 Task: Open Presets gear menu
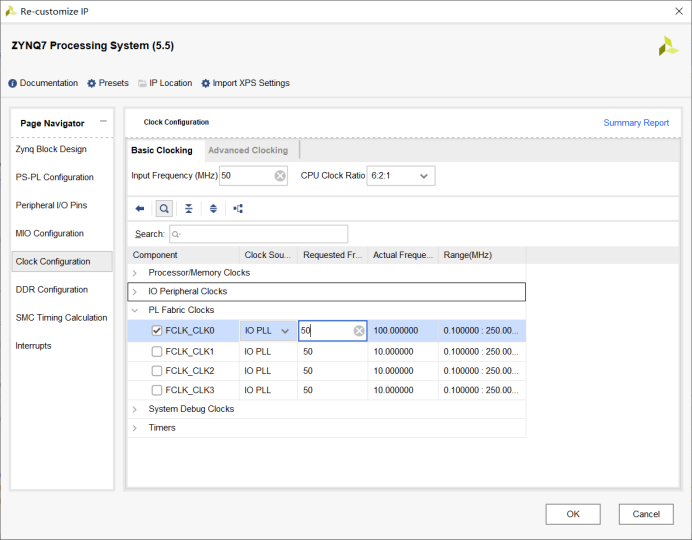click(x=108, y=83)
